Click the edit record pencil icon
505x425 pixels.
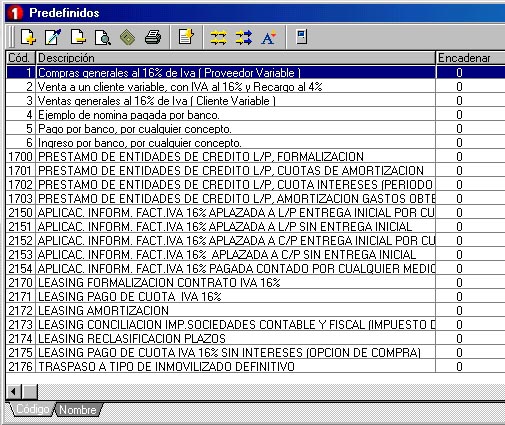click(x=53, y=37)
